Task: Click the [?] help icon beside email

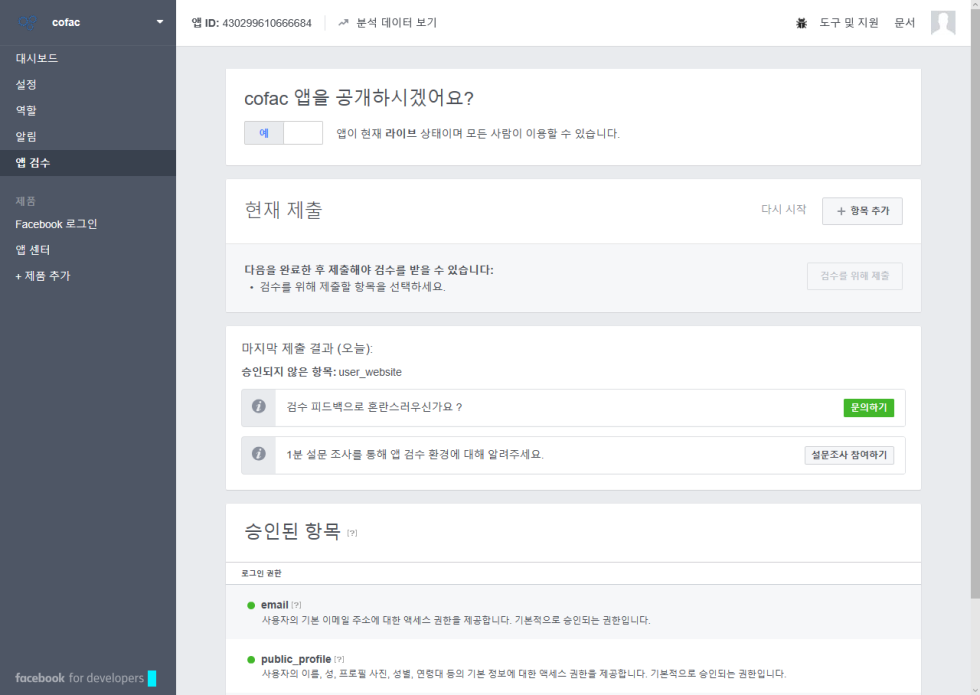Action: pyautogui.click(x=296, y=605)
